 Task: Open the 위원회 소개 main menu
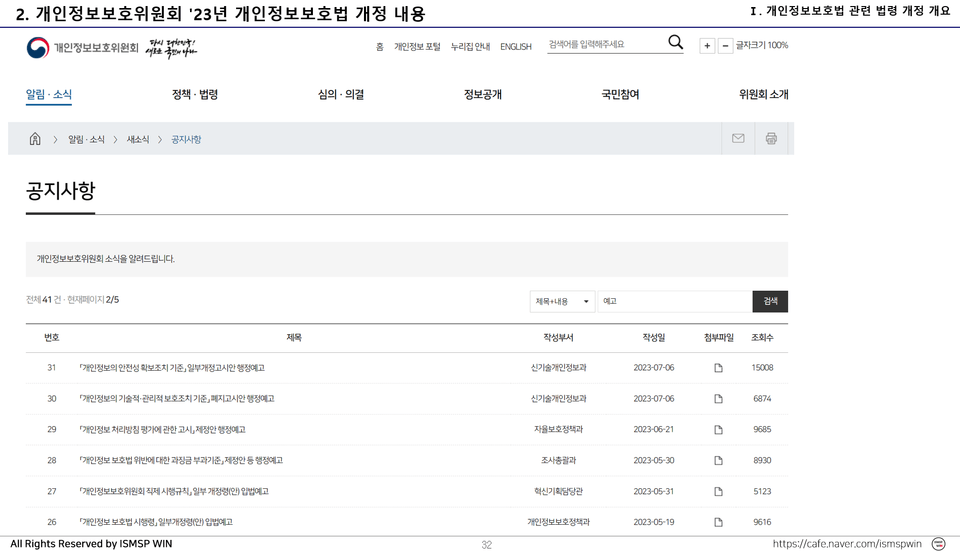[763, 94]
